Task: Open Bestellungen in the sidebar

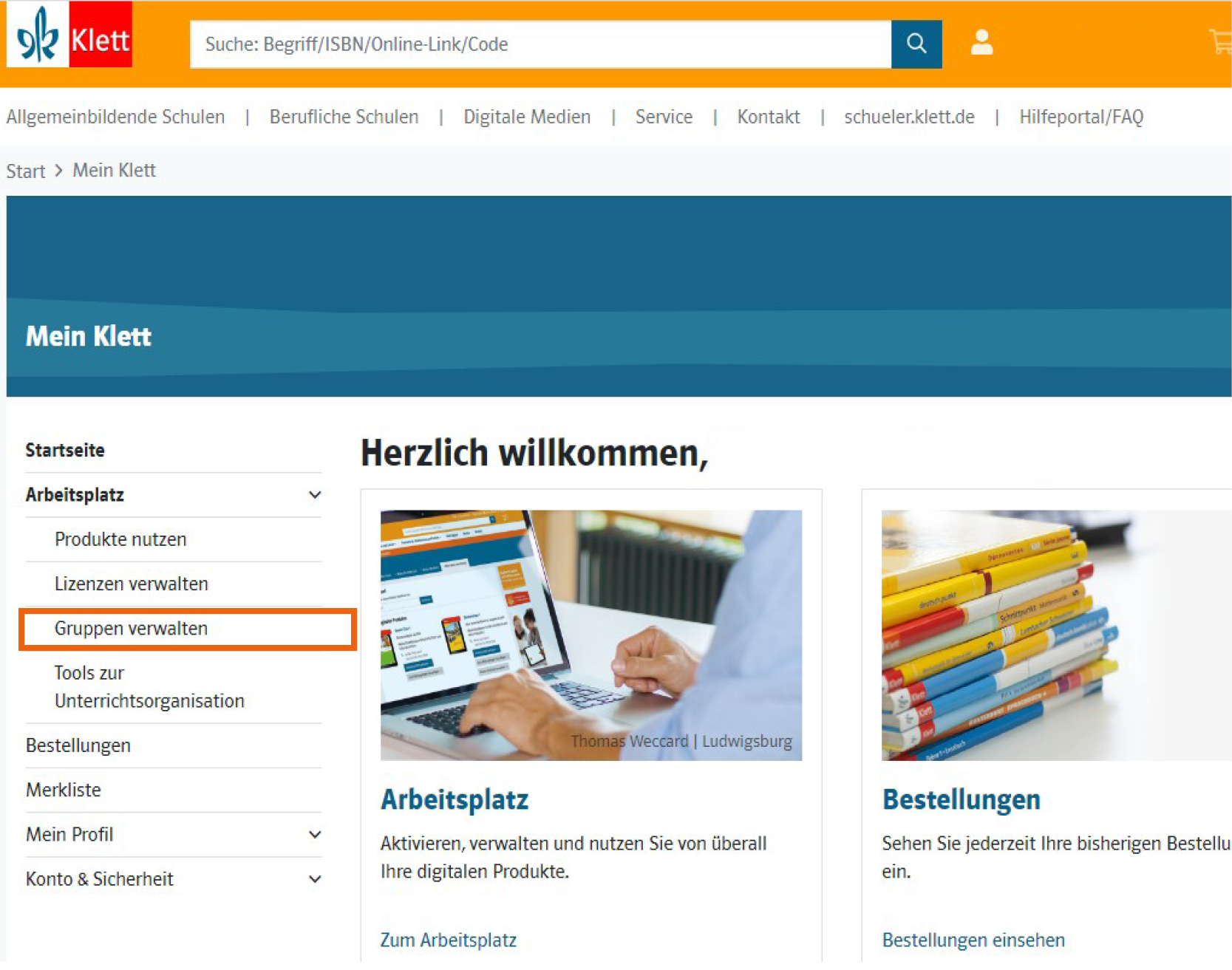Action: coord(78,745)
